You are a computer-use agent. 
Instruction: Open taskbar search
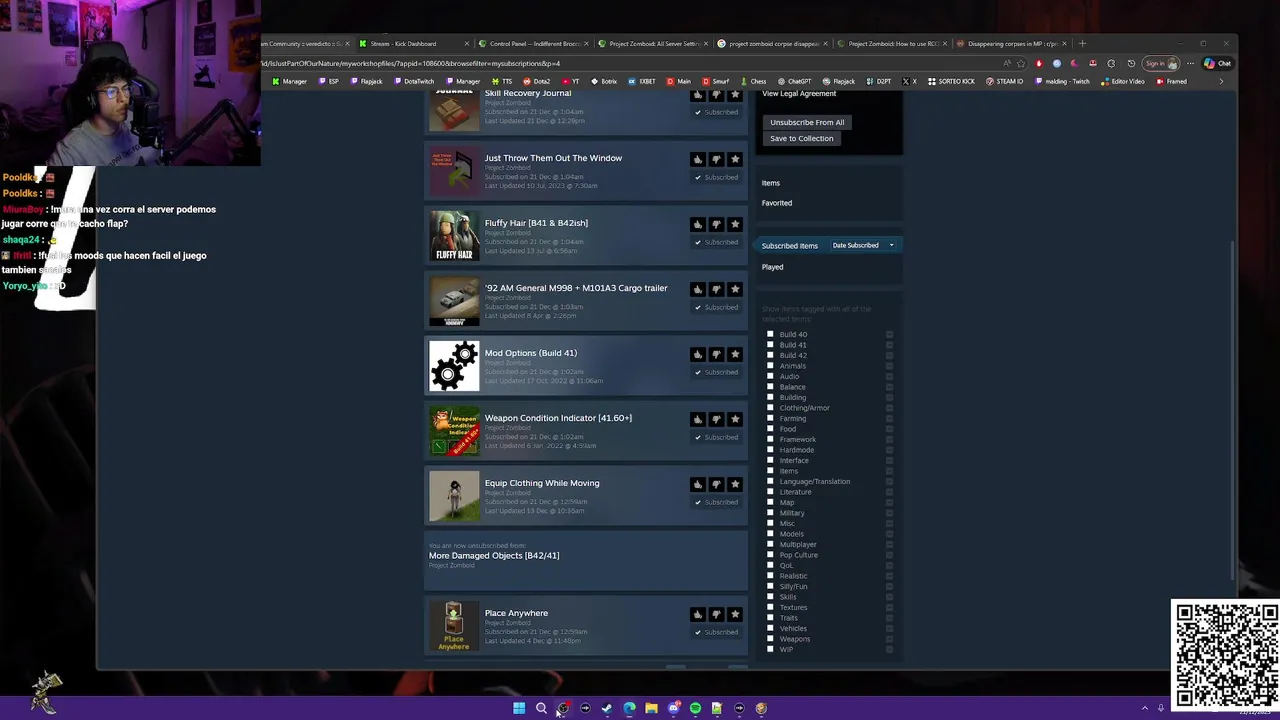pyautogui.click(x=541, y=708)
